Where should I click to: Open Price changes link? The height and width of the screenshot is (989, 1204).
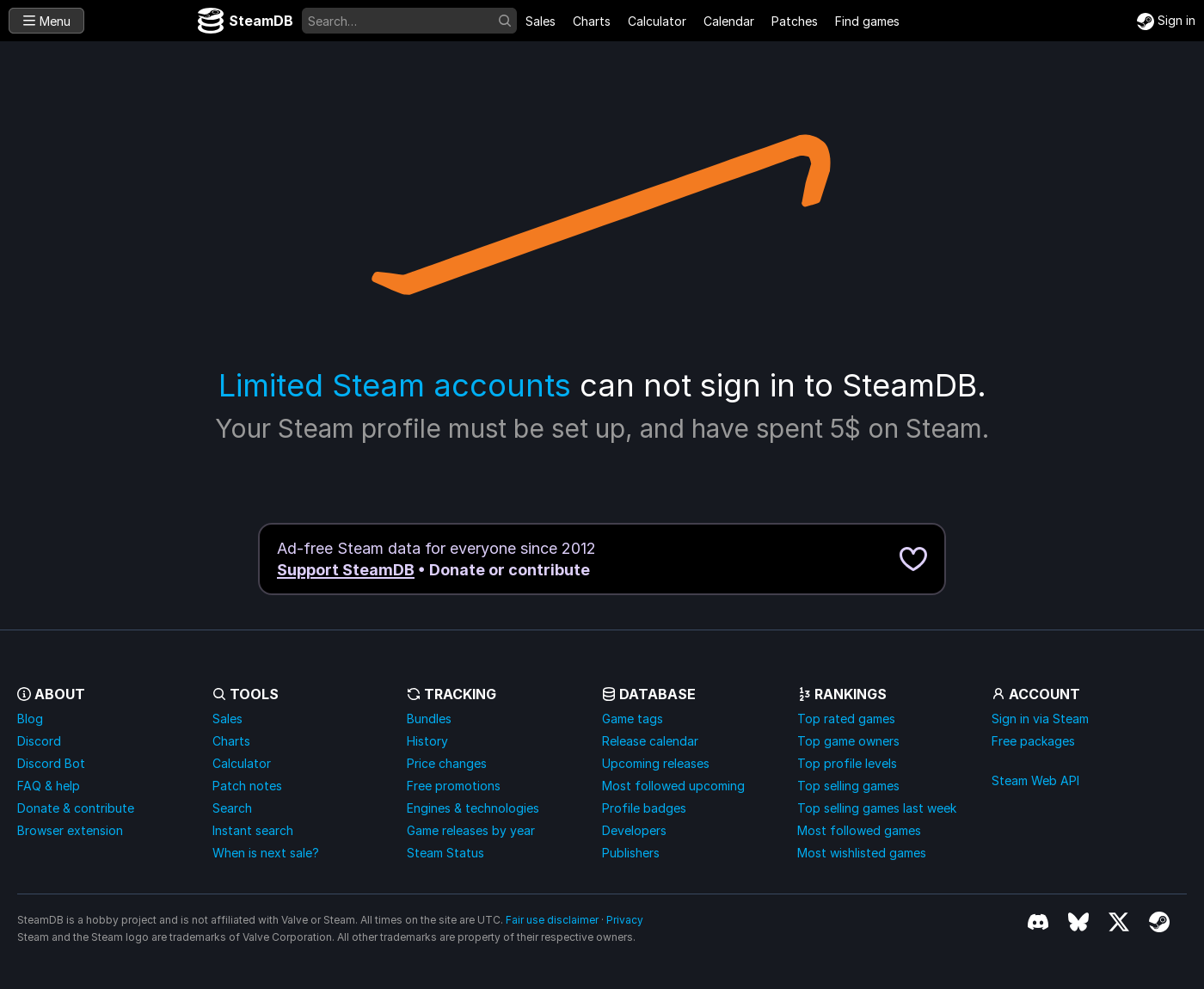coord(446,764)
